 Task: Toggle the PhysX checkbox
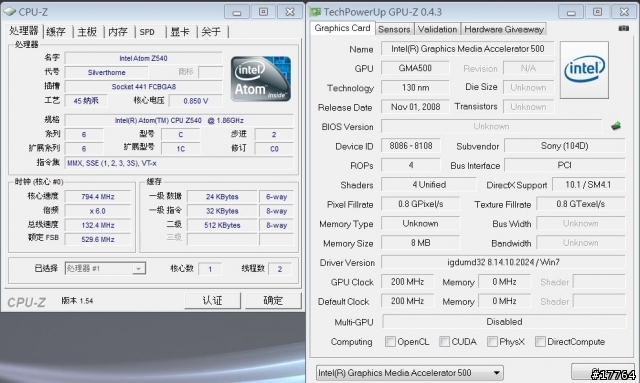[x=492, y=341]
